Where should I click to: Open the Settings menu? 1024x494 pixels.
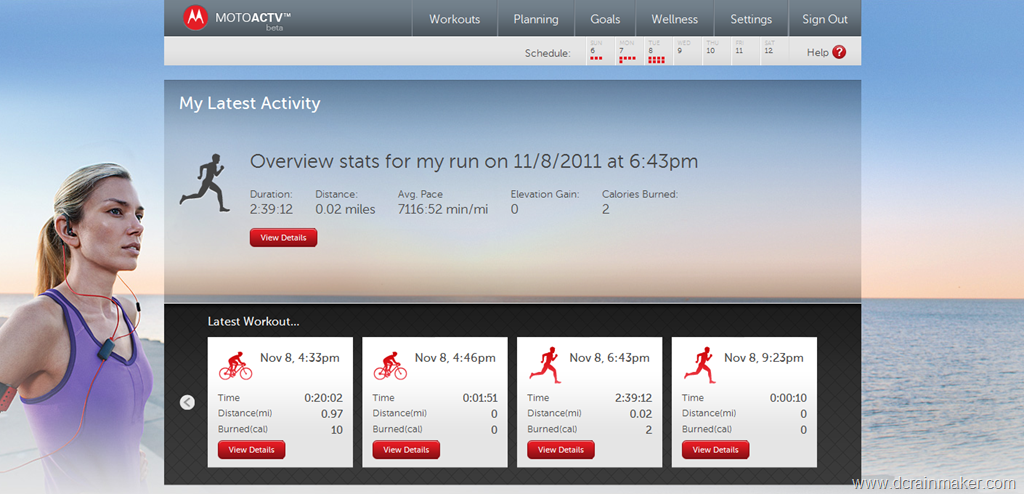click(751, 19)
